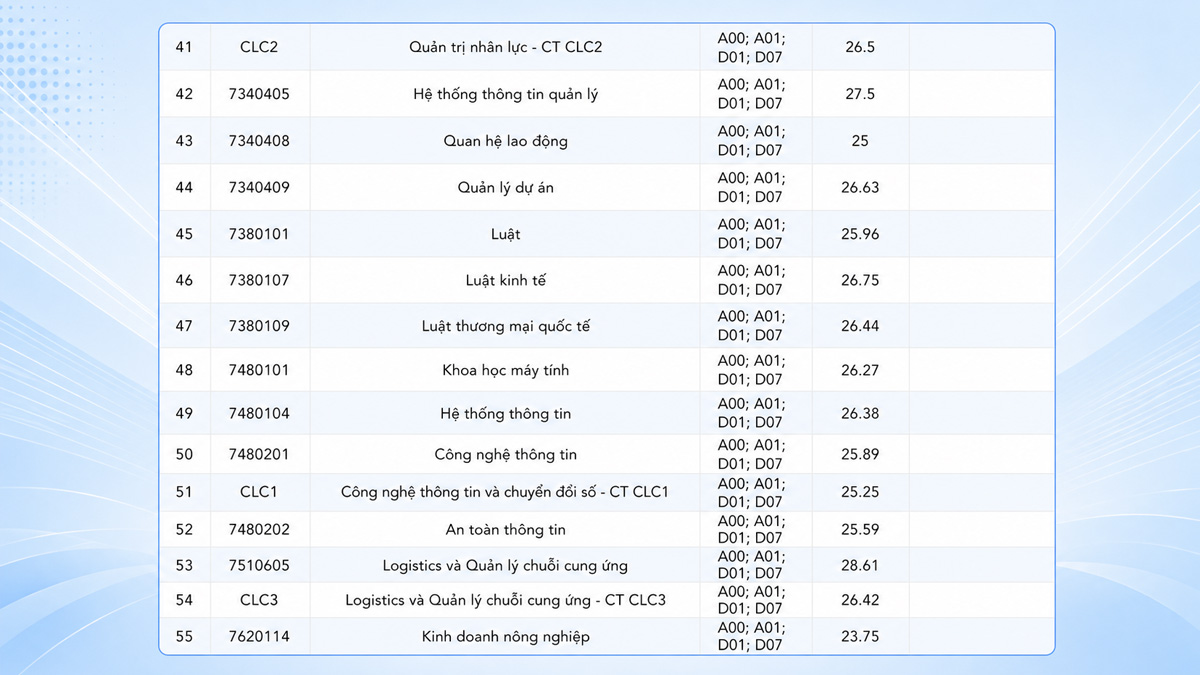The image size is (1200, 675).
Task: Click the score "25" in row 43
Action: point(860,141)
